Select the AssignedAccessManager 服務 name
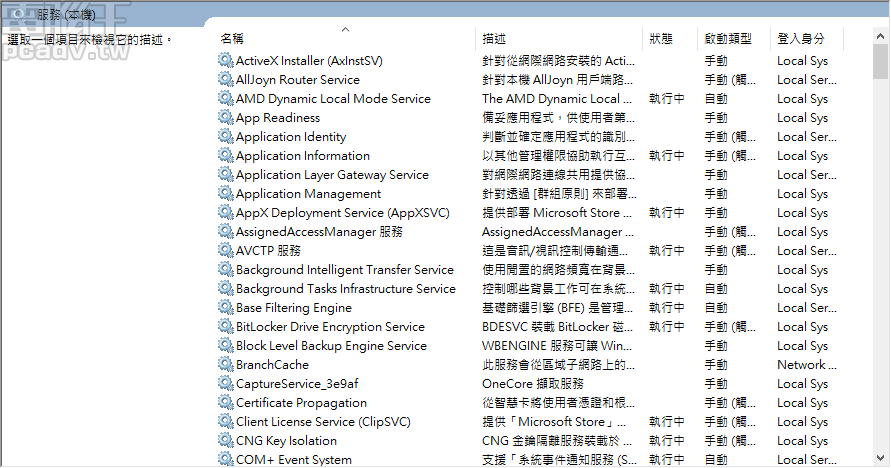The width and height of the screenshot is (891, 468). 319,232
